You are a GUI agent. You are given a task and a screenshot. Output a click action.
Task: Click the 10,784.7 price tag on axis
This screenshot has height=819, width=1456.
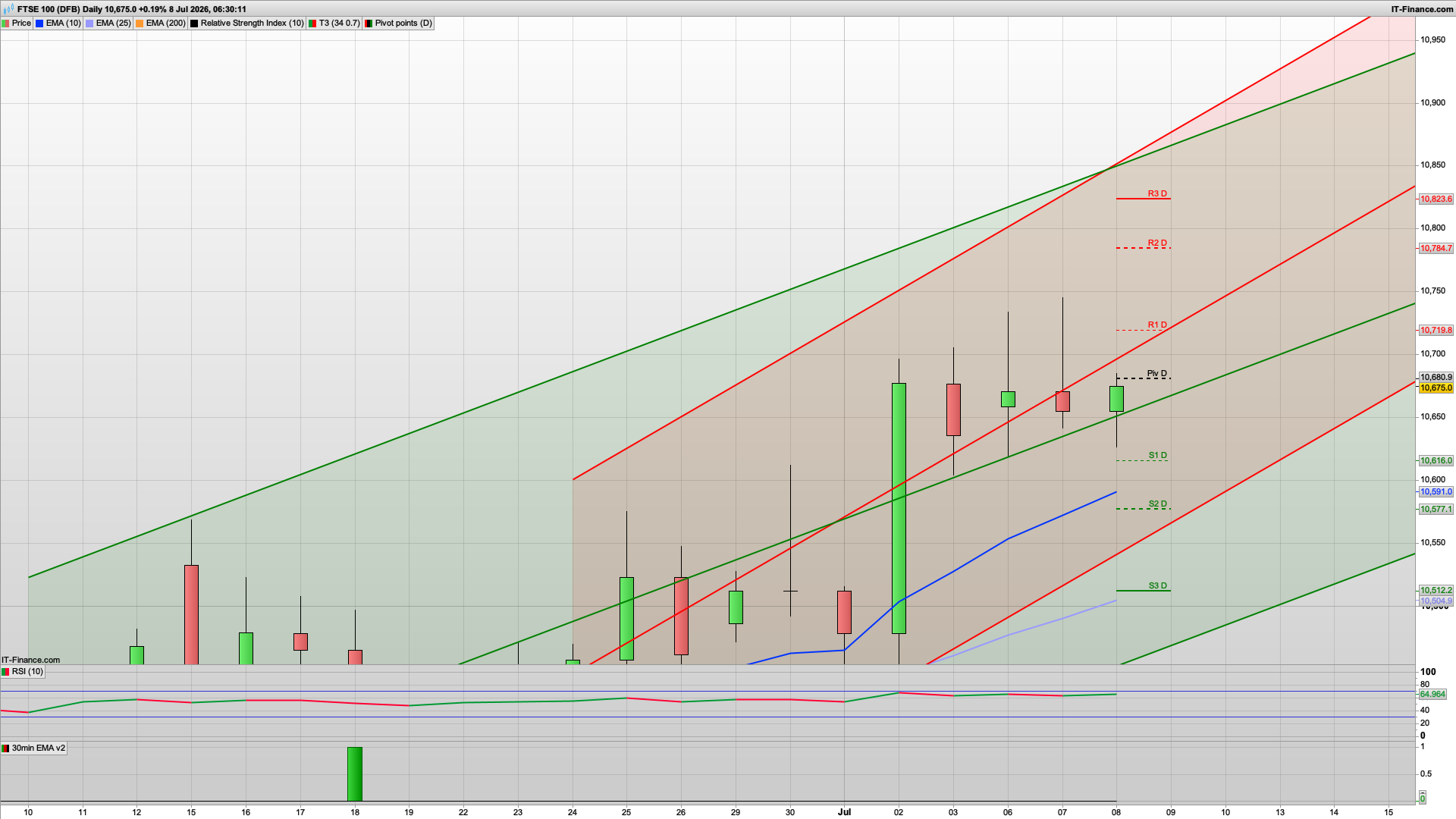coord(1436,249)
